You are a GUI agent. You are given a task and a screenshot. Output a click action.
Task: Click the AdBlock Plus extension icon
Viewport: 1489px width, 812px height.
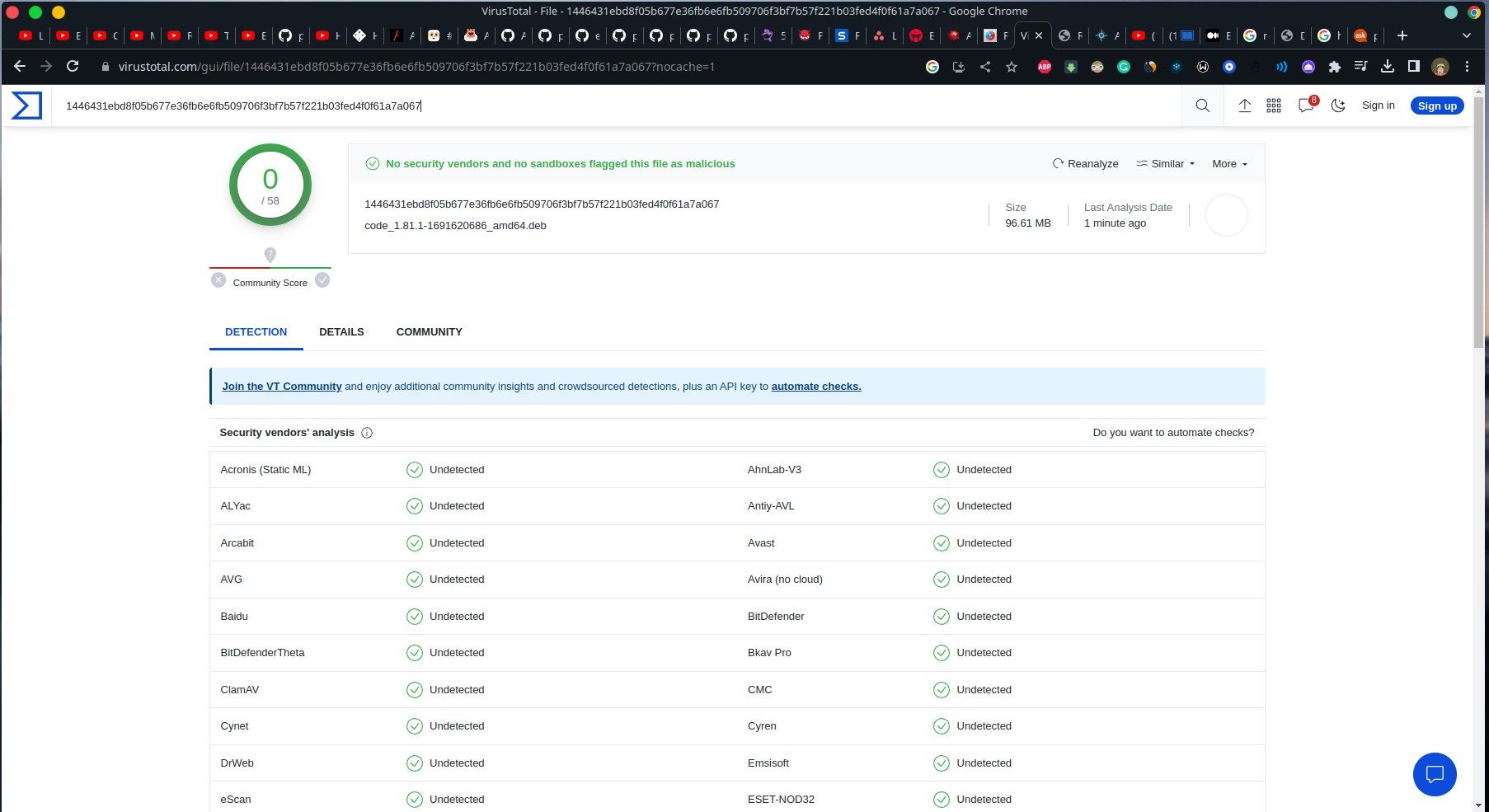(x=1045, y=67)
